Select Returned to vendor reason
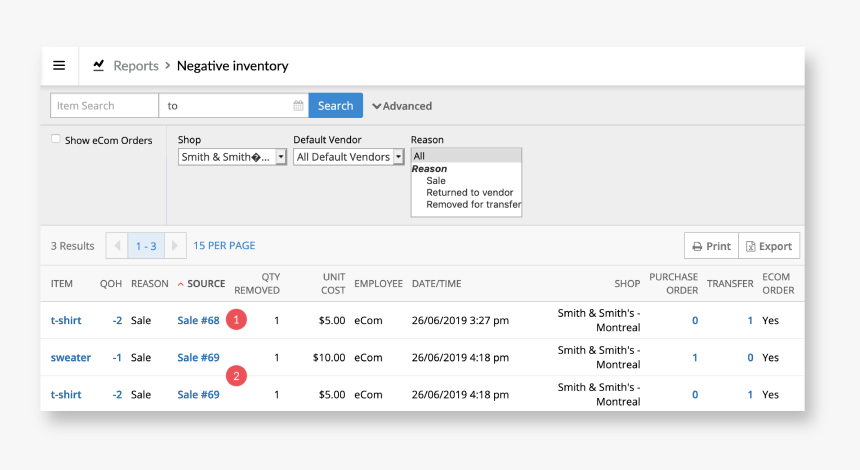 [x=469, y=192]
